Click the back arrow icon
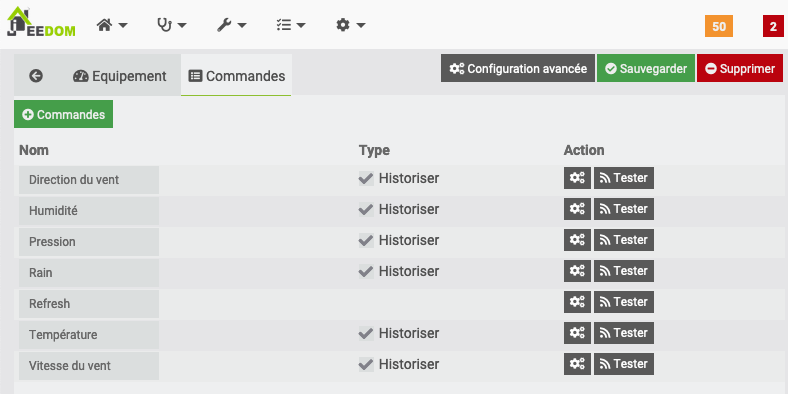The image size is (788, 394). (36, 76)
